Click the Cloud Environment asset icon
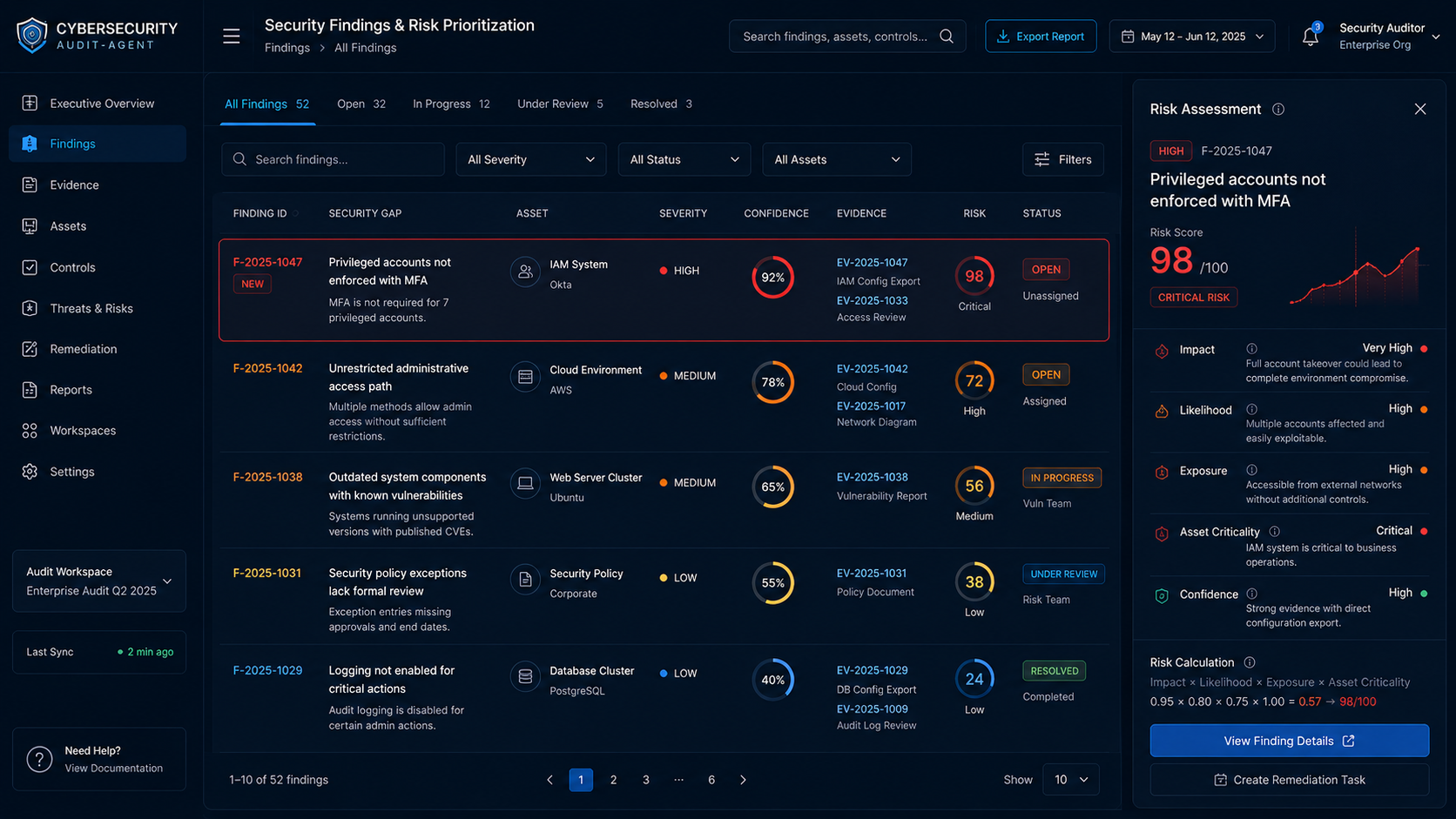1456x819 pixels. [x=525, y=377]
